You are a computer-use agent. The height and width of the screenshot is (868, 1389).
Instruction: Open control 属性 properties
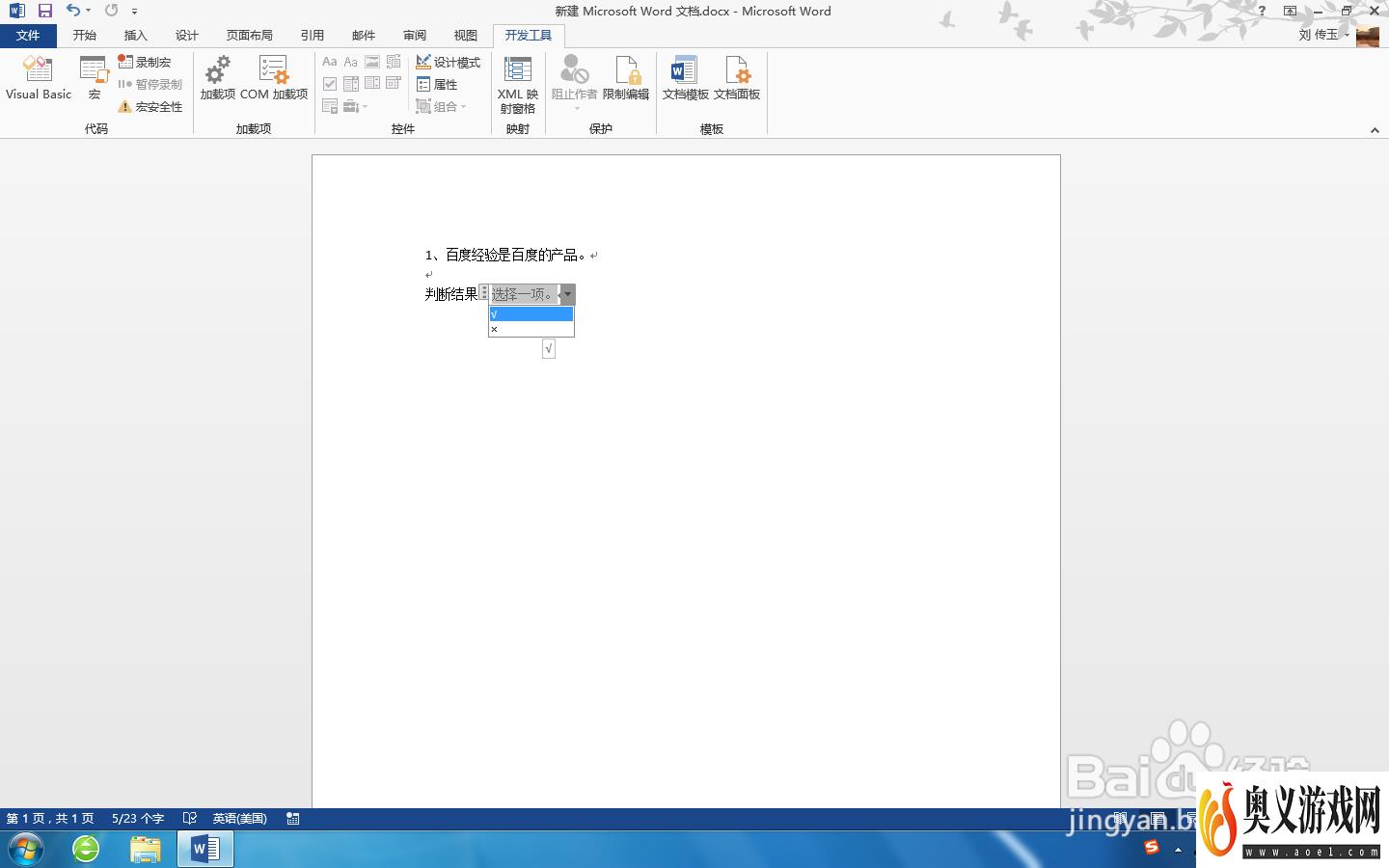point(437,84)
